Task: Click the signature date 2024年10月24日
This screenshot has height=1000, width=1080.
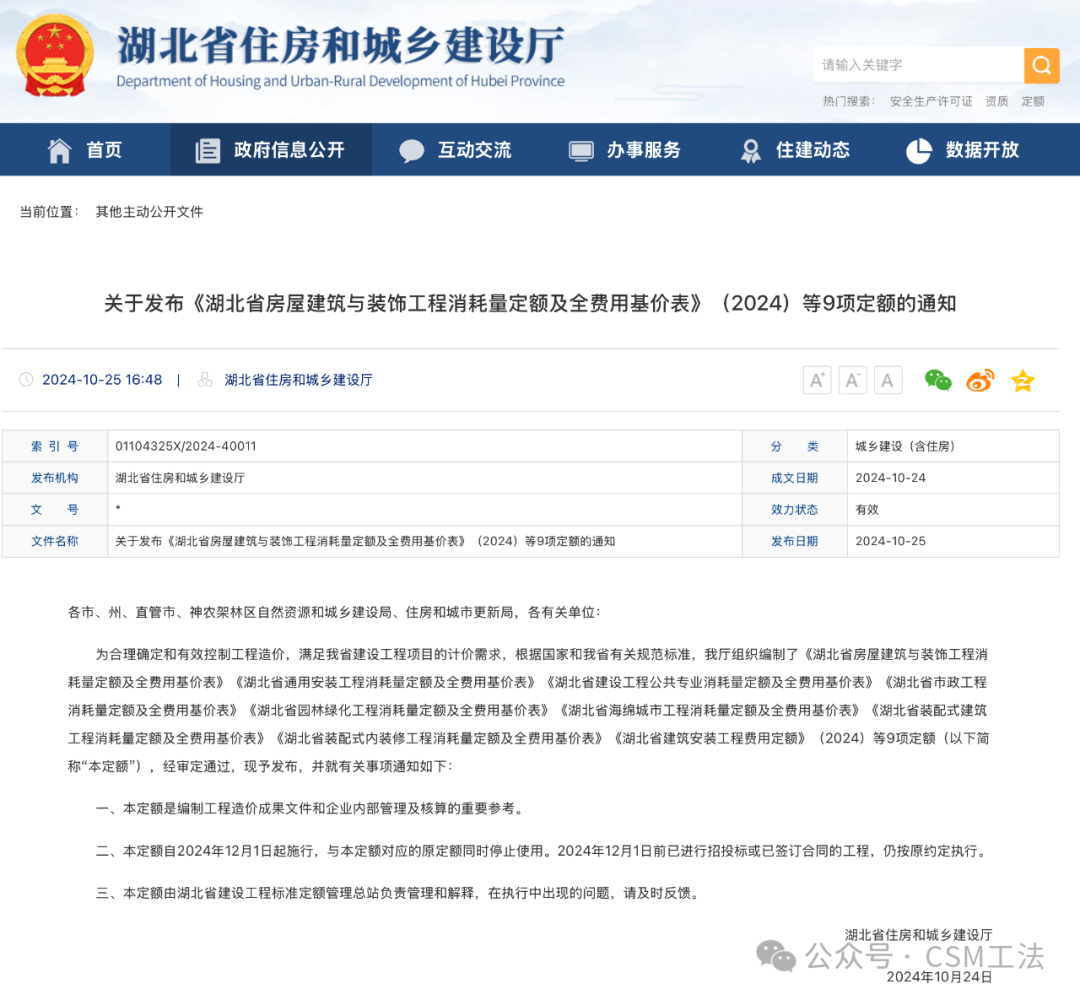Action: point(939,977)
